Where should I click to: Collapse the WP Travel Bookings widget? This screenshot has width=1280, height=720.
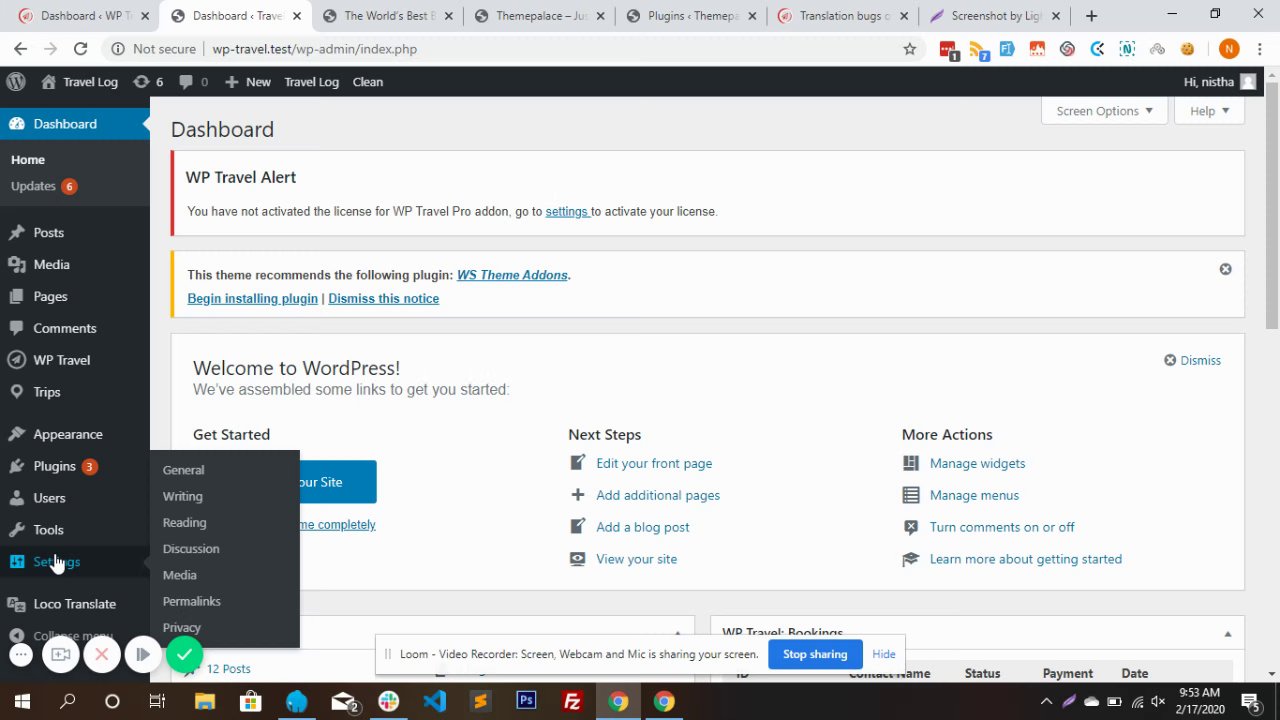point(1227,634)
